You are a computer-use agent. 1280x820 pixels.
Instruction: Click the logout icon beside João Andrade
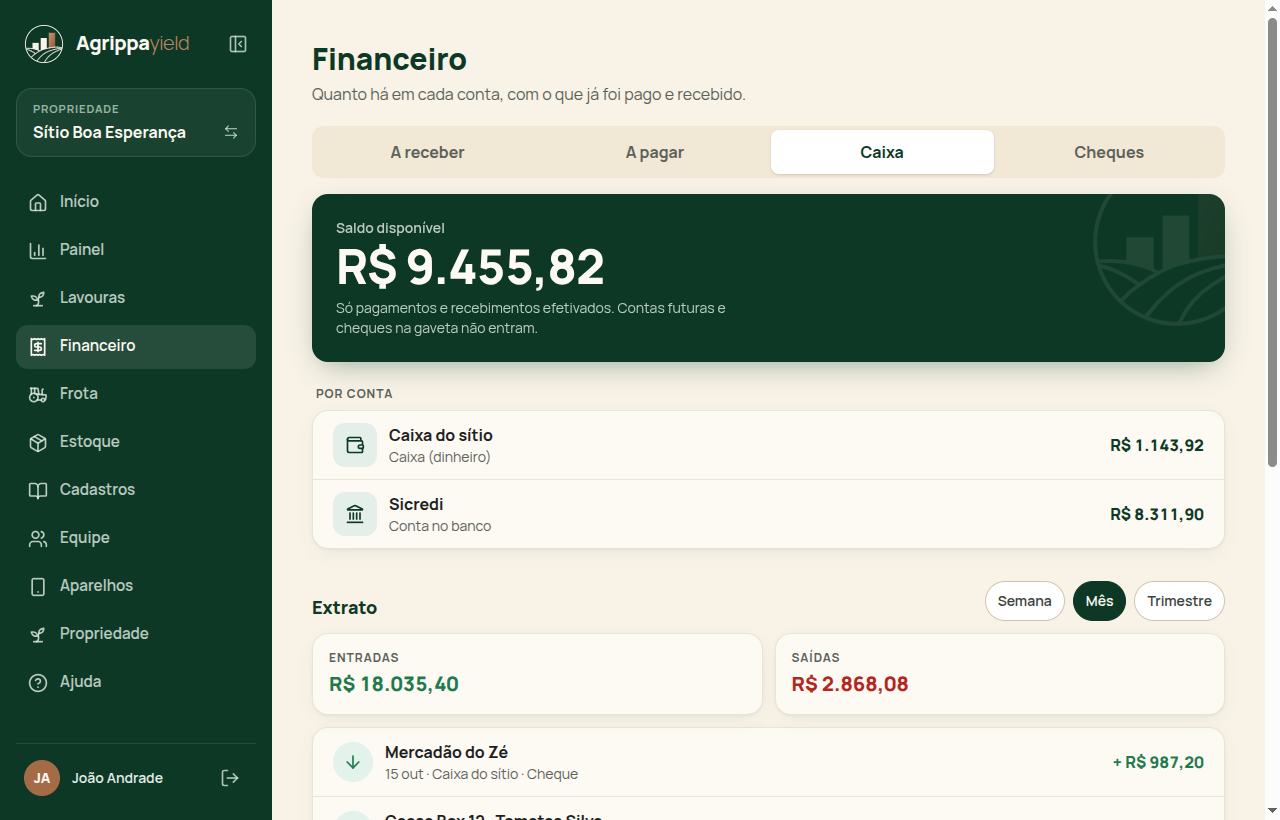click(x=230, y=778)
